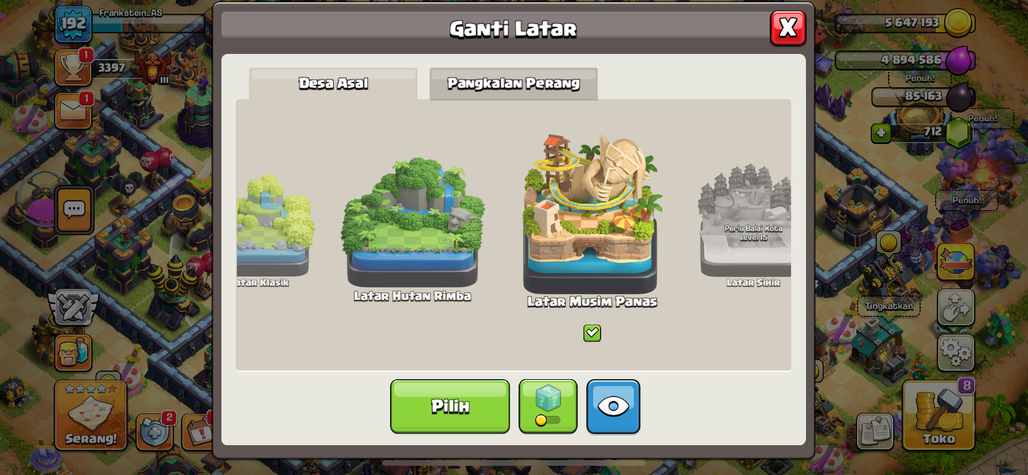Preview scenery with the eye button
Image resolution: width=1028 pixels, height=475 pixels.
pyautogui.click(x=613, y=406)
